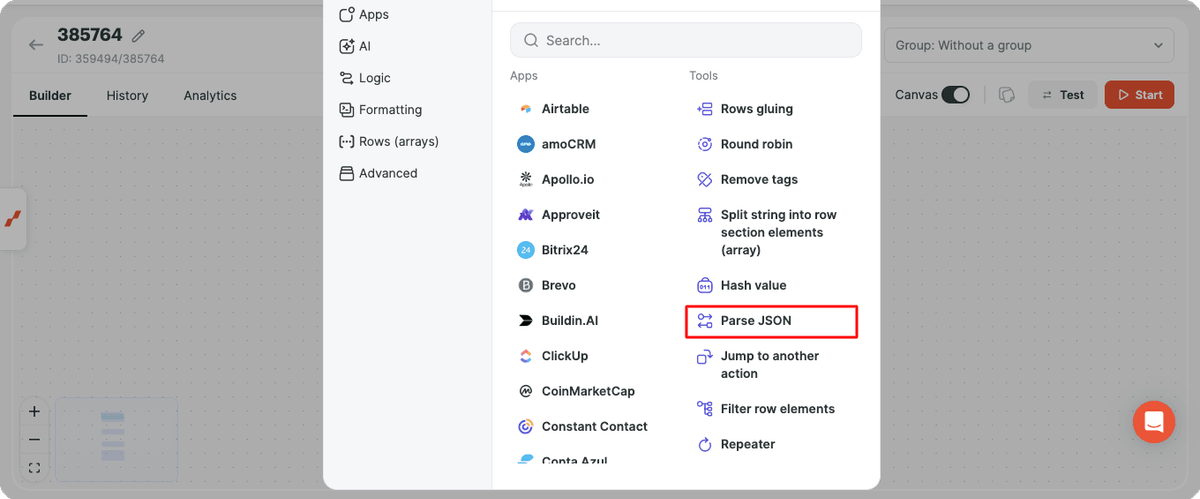Choose the Airtable app label

tap(565, 109)
